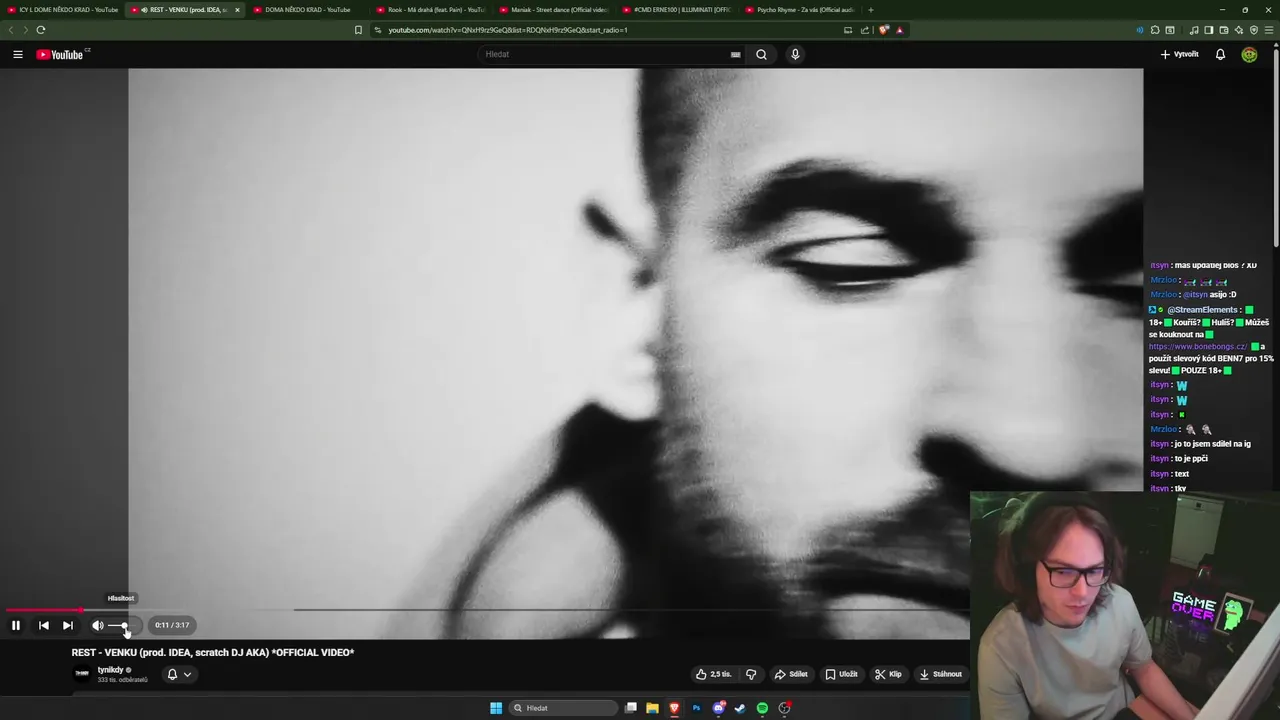Screen dimensions: 1280x720
Task: Open Brave Leo AI sparkle icon
Action: pyautogui.click(x=1239, y=30)
